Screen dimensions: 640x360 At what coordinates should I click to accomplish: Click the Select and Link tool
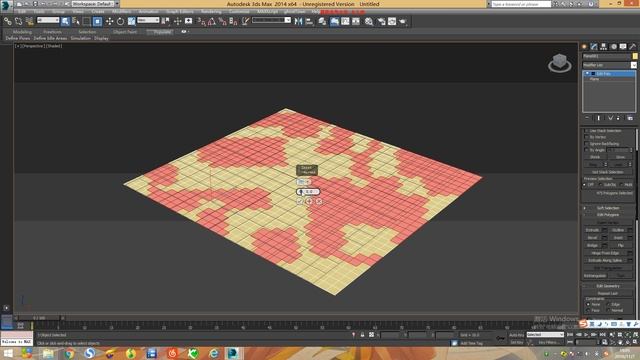8,21
